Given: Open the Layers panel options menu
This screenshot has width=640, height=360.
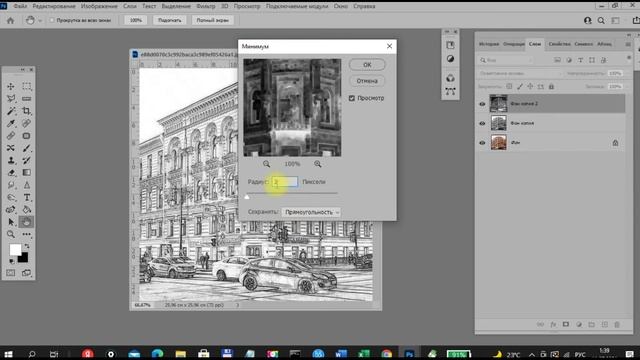Looking at the screenshot, I should coord(628,44).
